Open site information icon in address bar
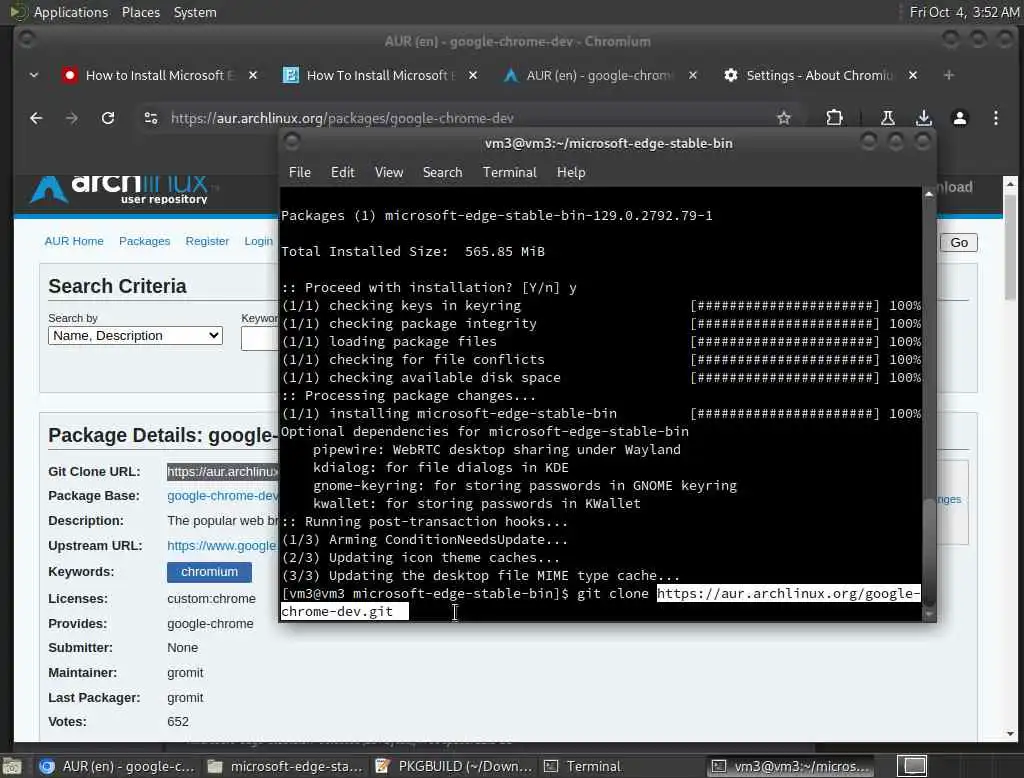Viewport: 1024px width, 778px height. (x=151, y=118)
